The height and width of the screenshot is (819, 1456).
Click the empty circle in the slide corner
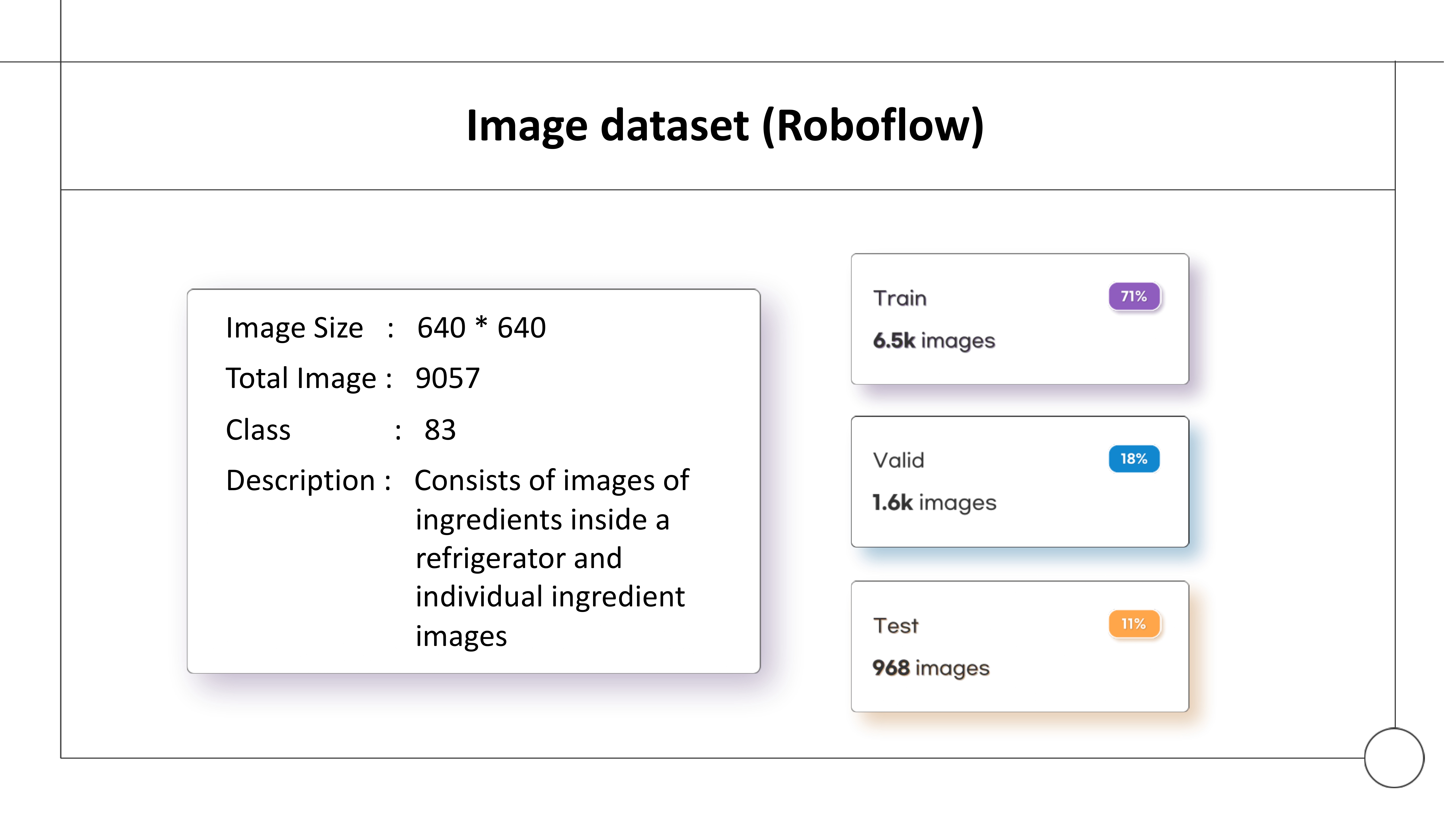[1394, 757]
